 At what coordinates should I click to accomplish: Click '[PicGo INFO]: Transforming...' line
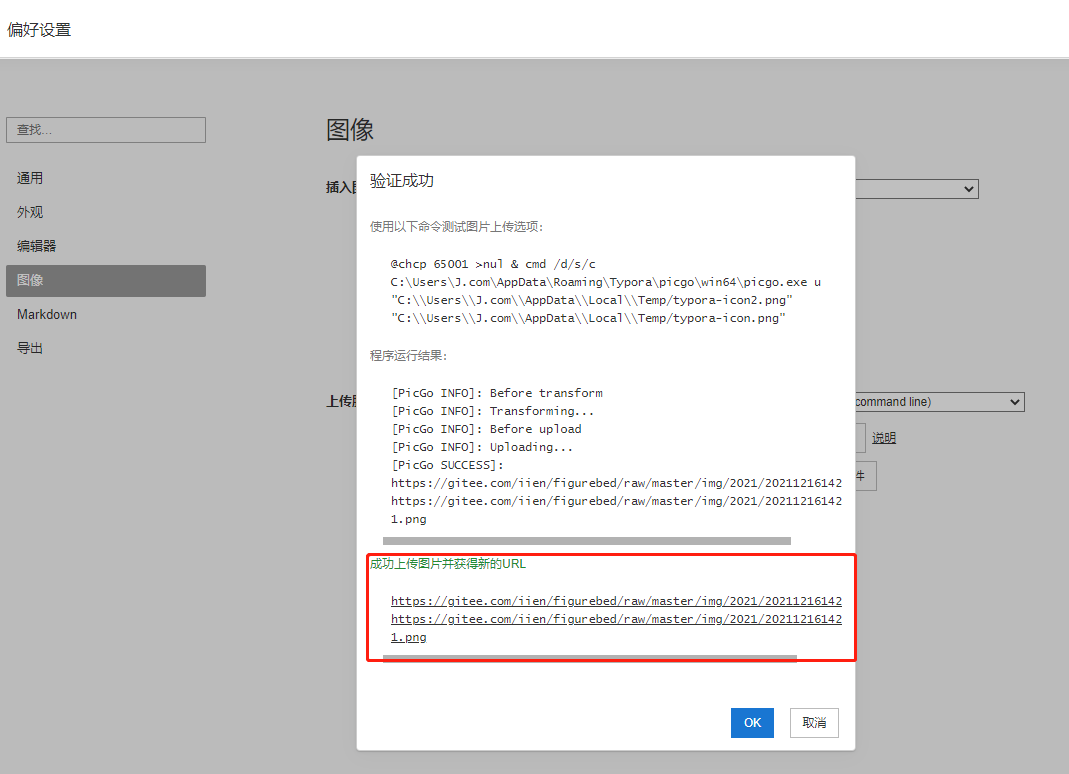point(493,411)
